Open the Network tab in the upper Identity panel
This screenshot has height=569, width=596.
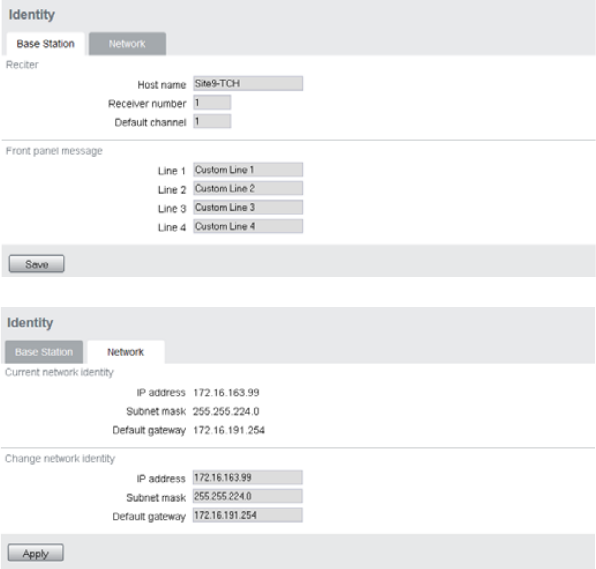127,44
